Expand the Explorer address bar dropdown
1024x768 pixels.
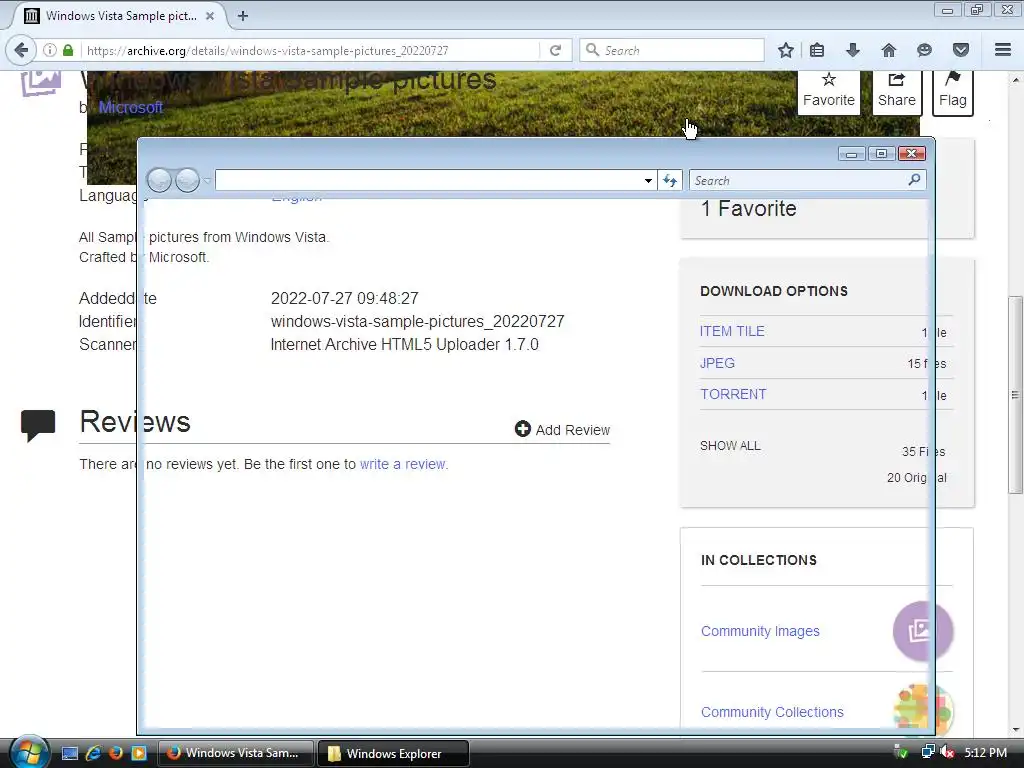click(x=648, y=180)
